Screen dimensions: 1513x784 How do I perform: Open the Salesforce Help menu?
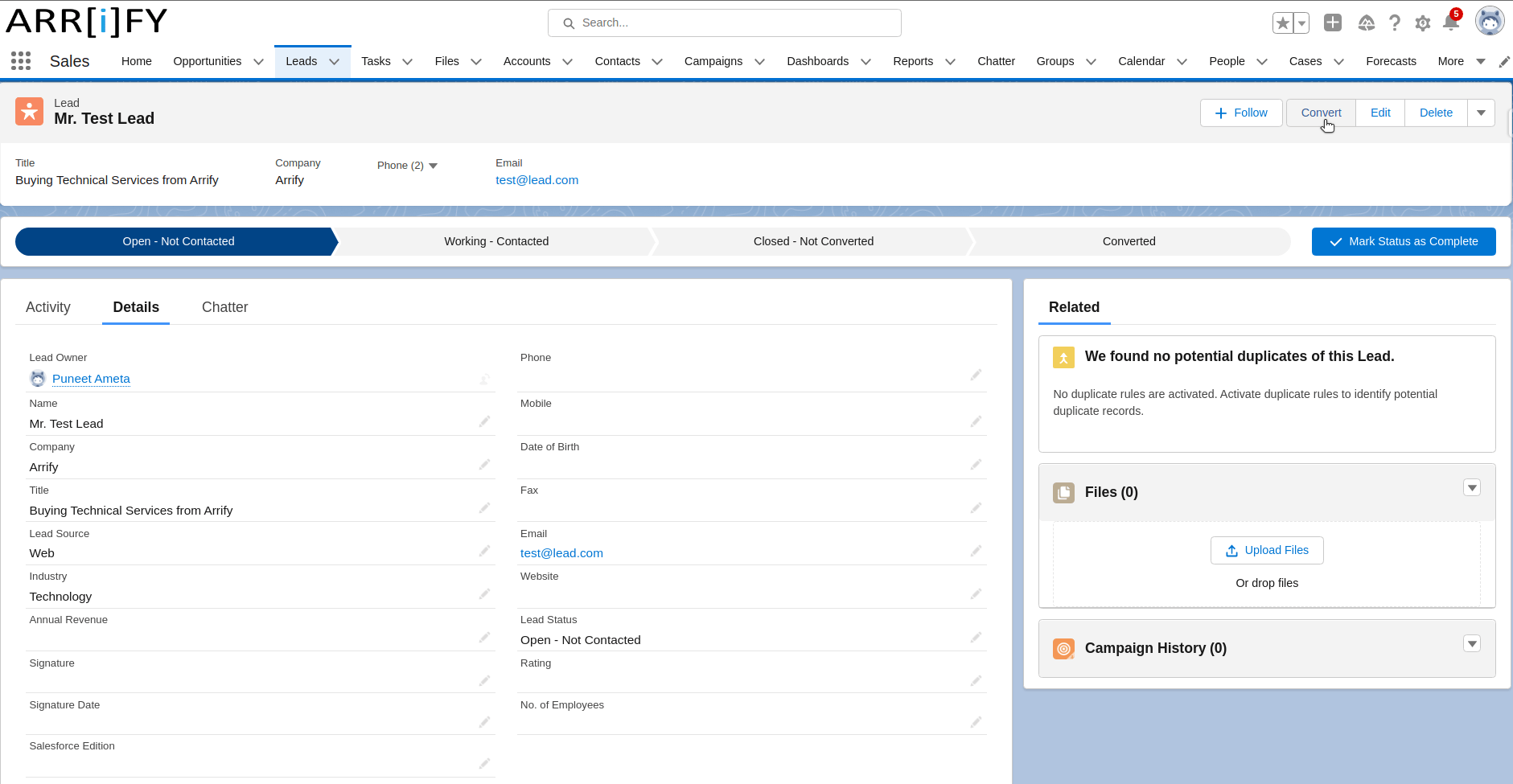[x=1395, y=23]
